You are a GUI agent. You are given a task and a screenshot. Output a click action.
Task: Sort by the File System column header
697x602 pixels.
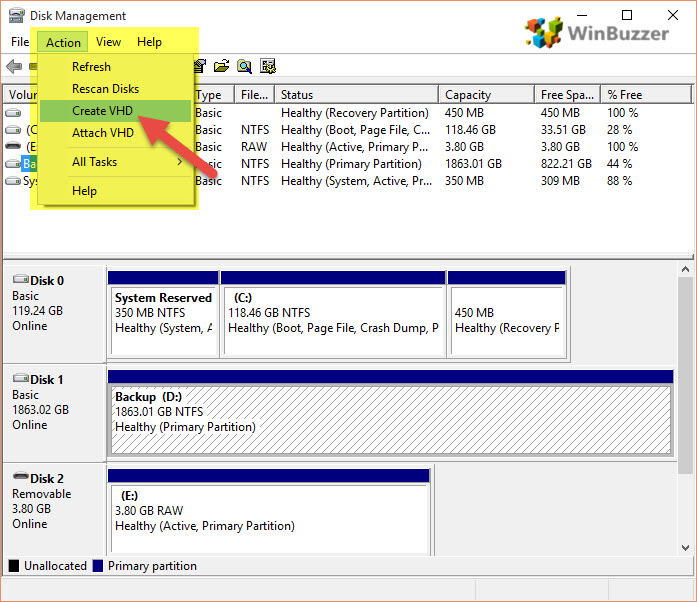coord(254,94)
